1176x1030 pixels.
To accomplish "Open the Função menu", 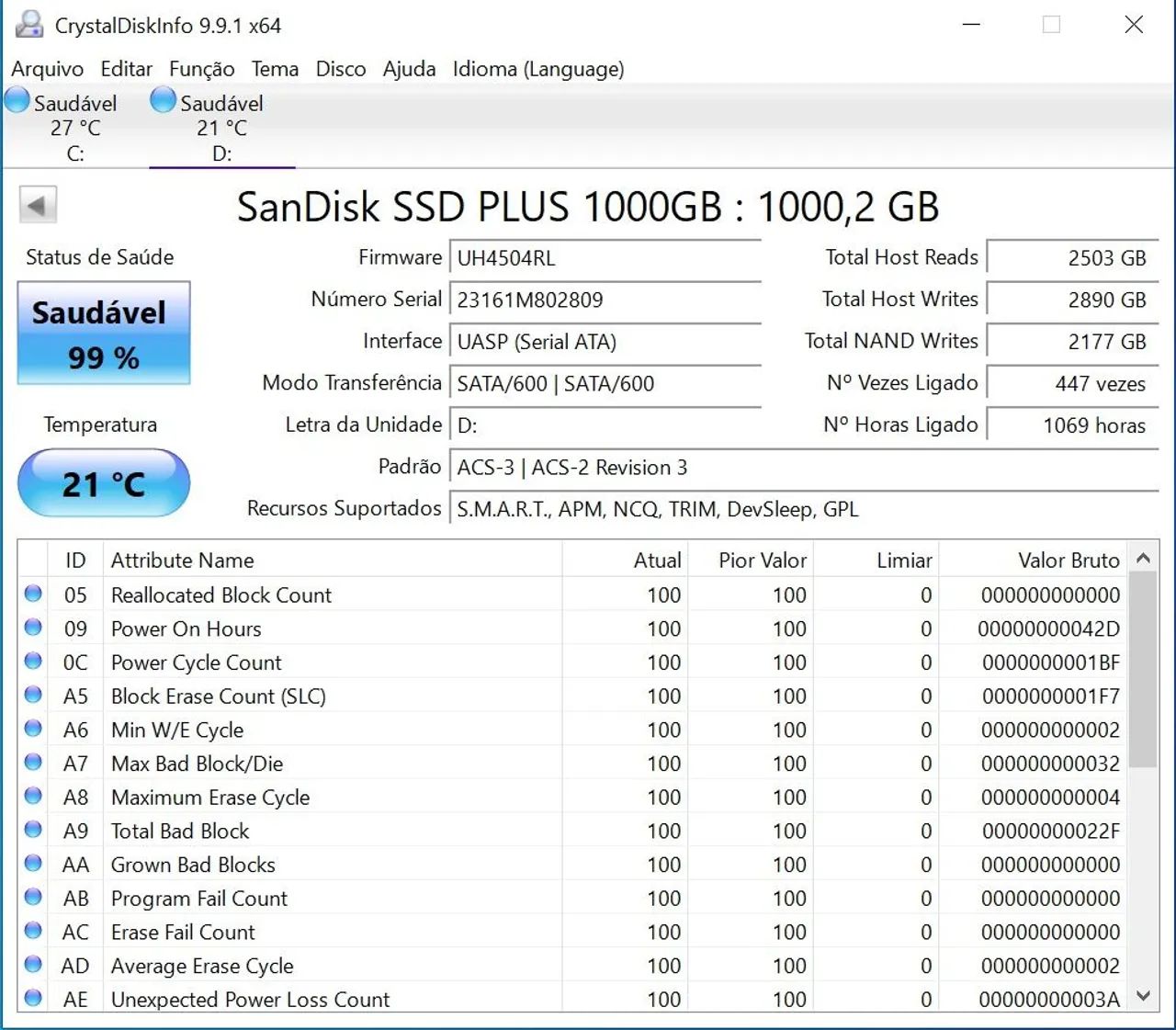I will coord(201,69).
